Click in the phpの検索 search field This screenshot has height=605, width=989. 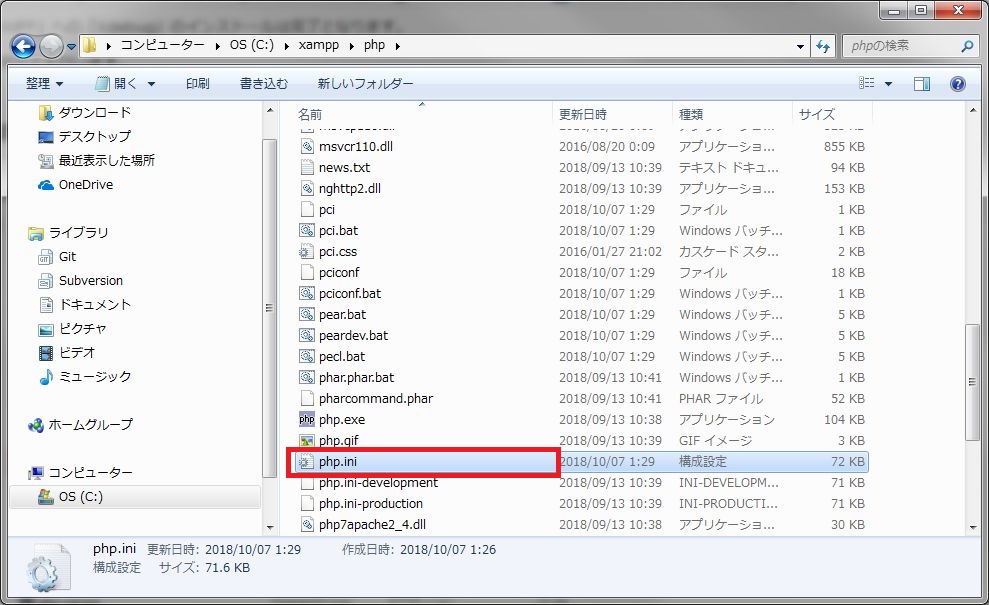point(902,46)
